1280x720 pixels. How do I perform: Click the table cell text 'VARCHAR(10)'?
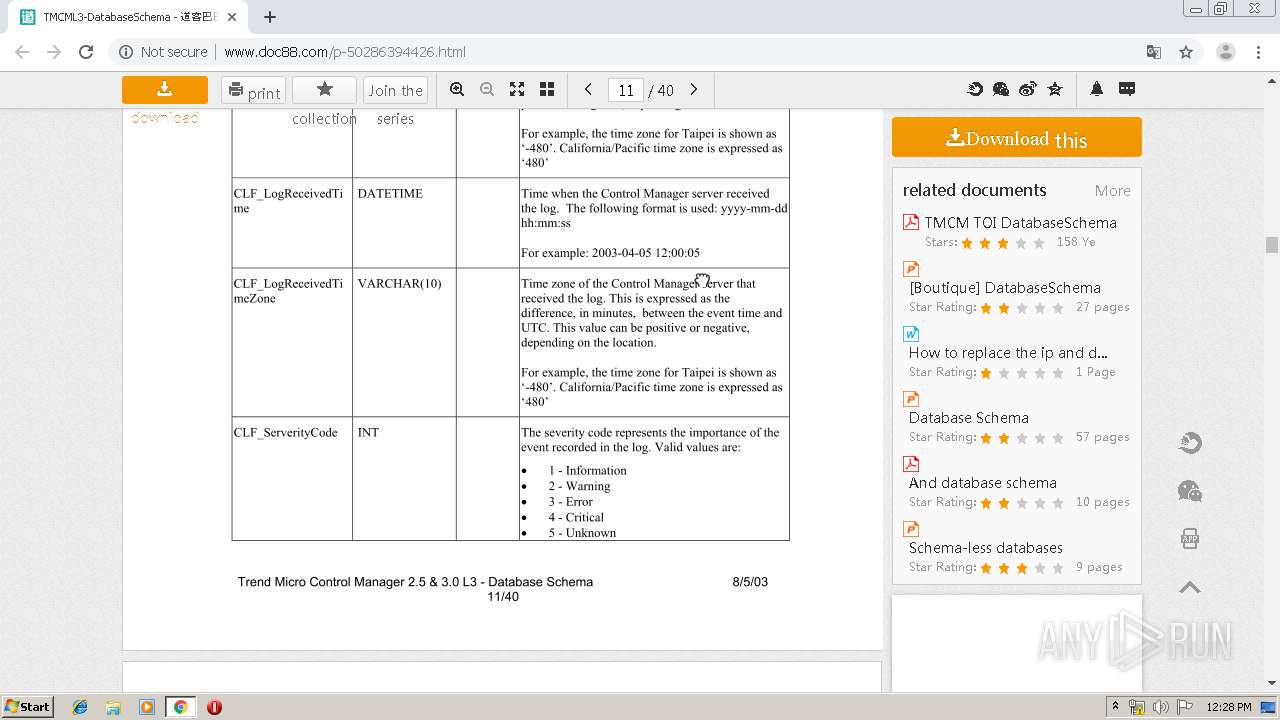pos(399,284)
